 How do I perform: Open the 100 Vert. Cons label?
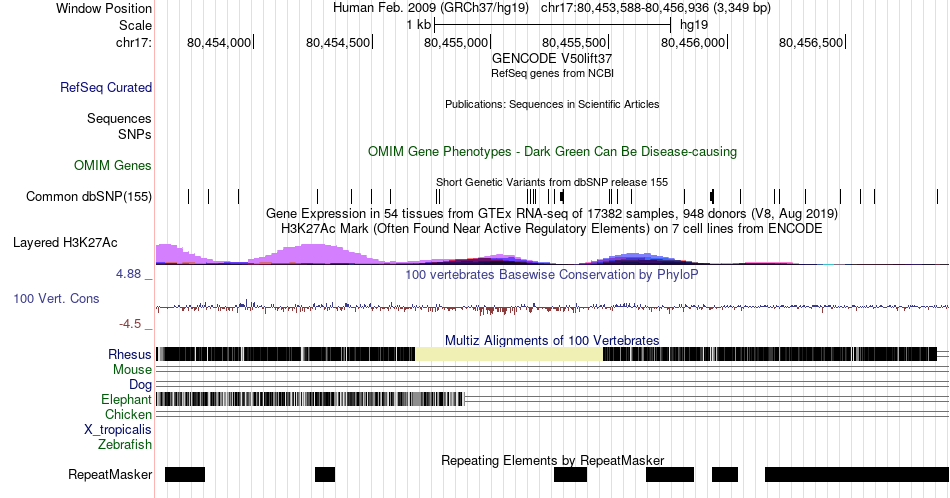click(x=56, y=298)
